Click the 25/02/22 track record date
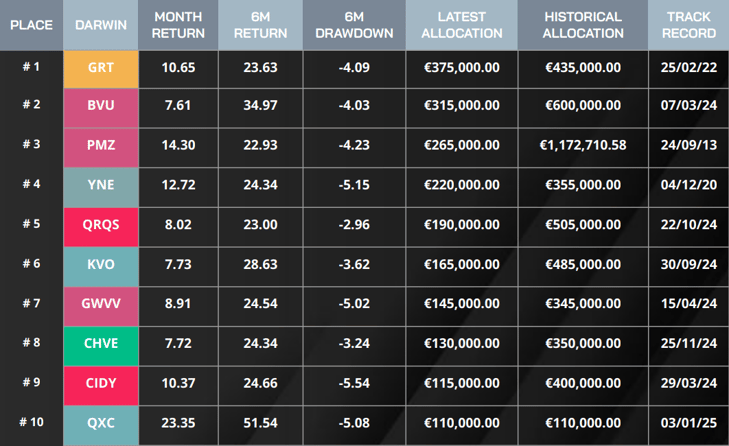Screen dimensions: 729x446 point(690,68)
